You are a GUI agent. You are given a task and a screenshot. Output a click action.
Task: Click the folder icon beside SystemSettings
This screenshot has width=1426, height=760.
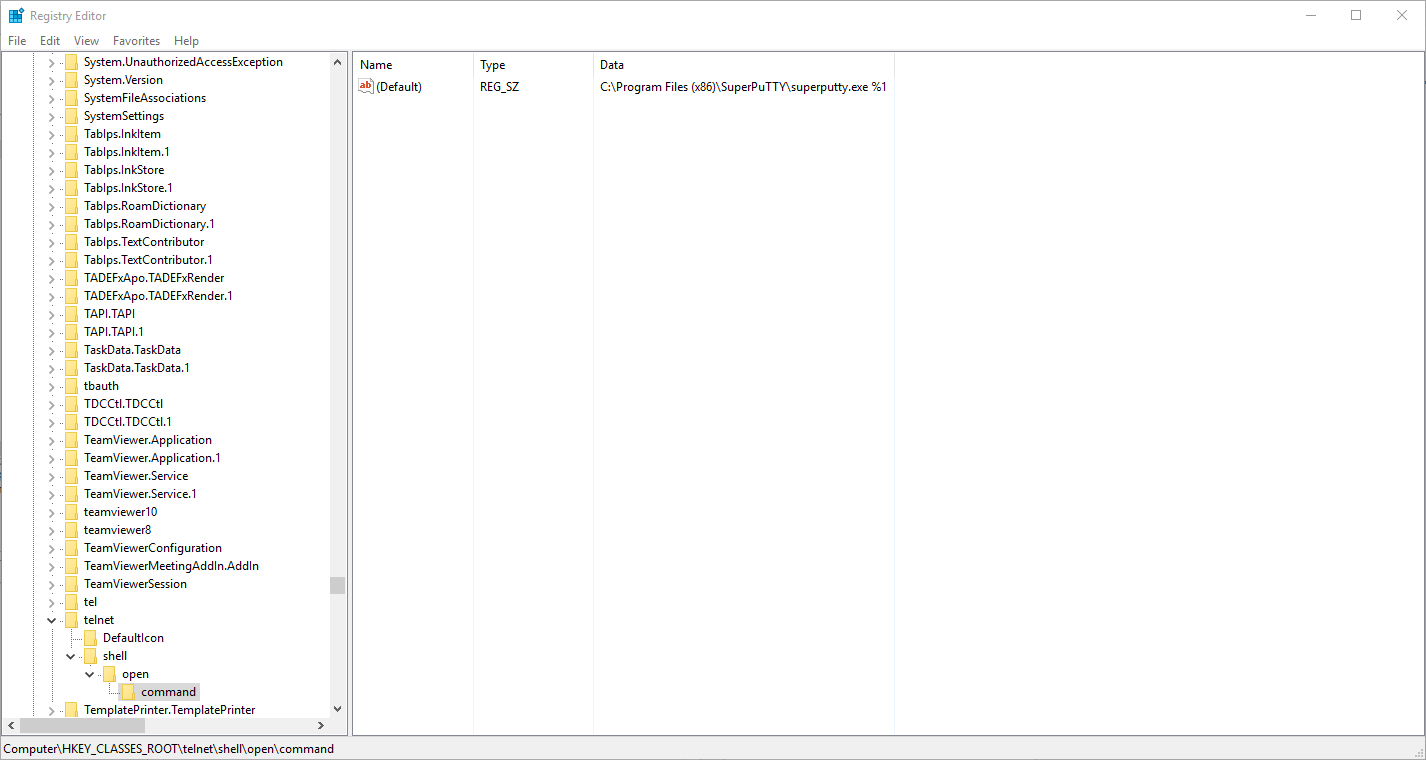pyautogui.click(x=71, y=116)
